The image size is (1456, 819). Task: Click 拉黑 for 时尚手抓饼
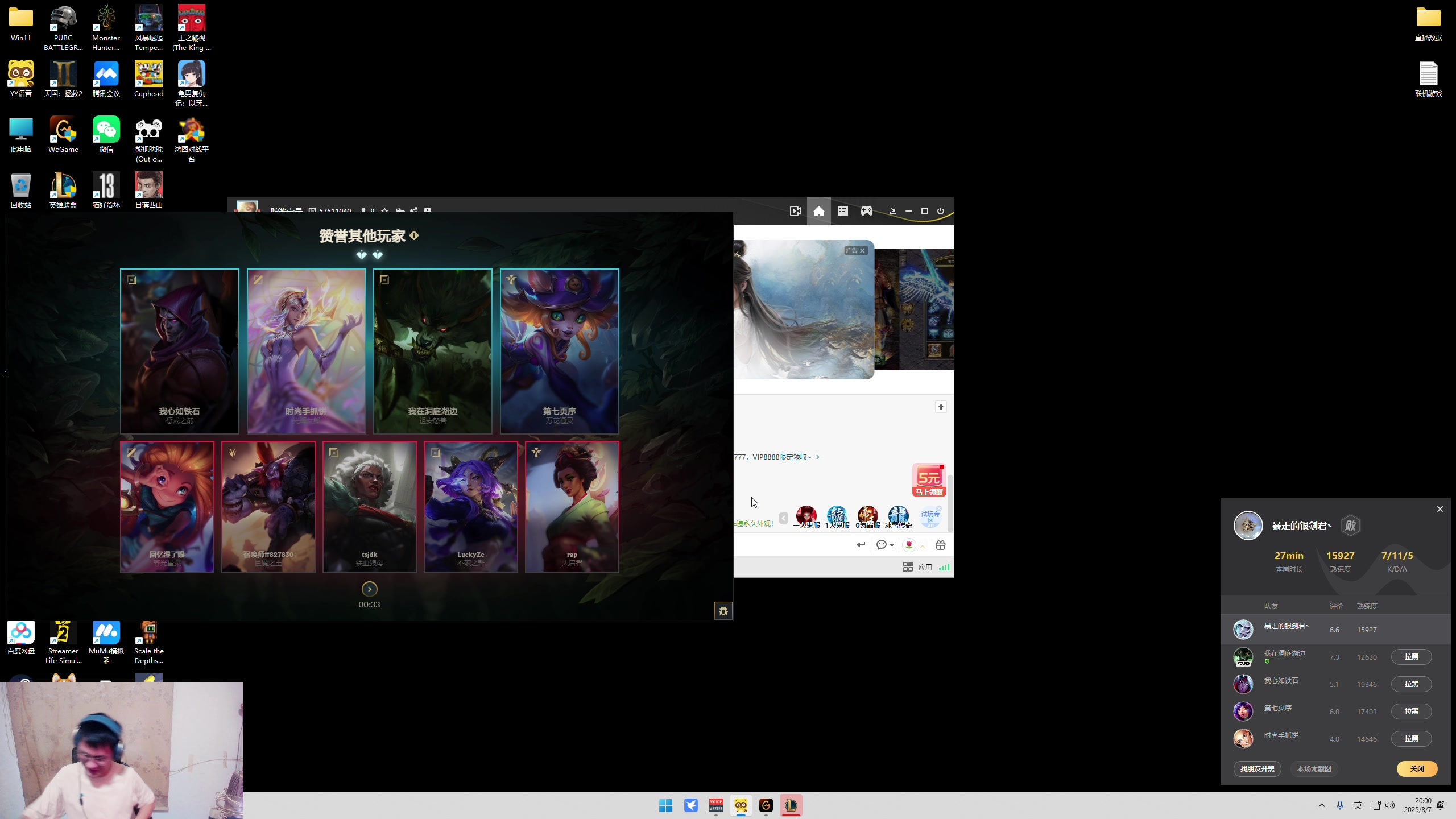tap(1412, 739)
